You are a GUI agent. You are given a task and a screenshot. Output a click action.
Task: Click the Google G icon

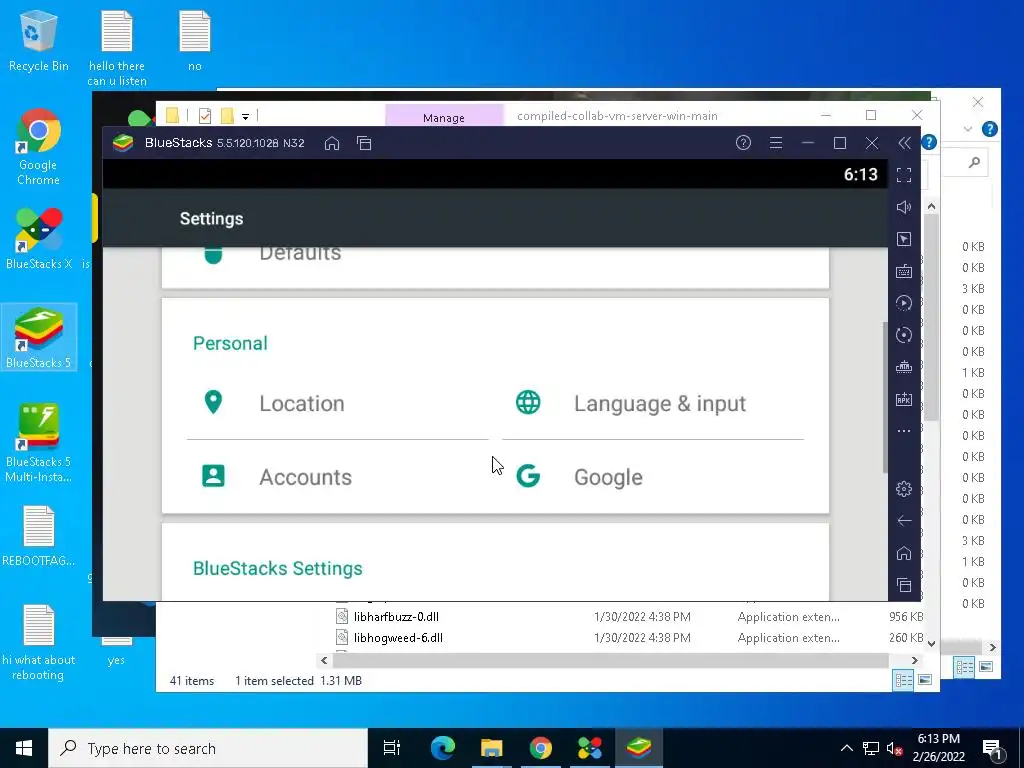tap(528, 476)
